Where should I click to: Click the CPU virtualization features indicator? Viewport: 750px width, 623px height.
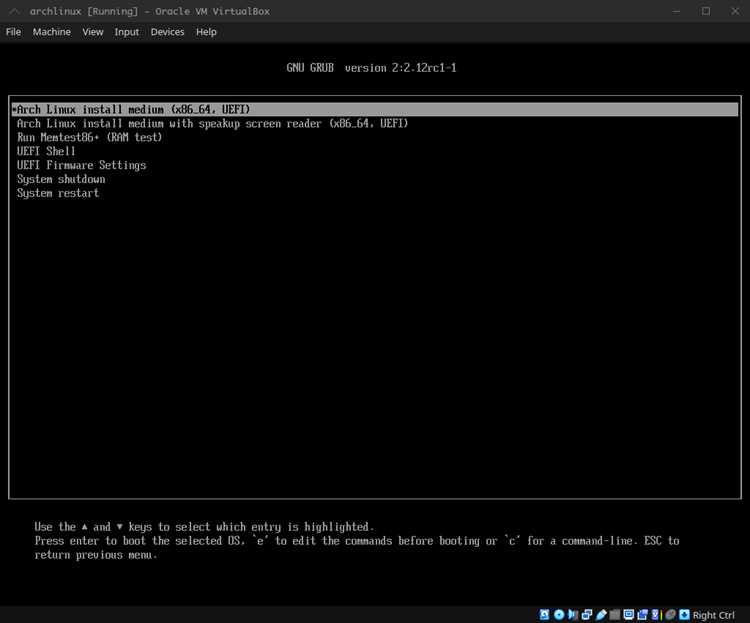click(x=656, y=614)
